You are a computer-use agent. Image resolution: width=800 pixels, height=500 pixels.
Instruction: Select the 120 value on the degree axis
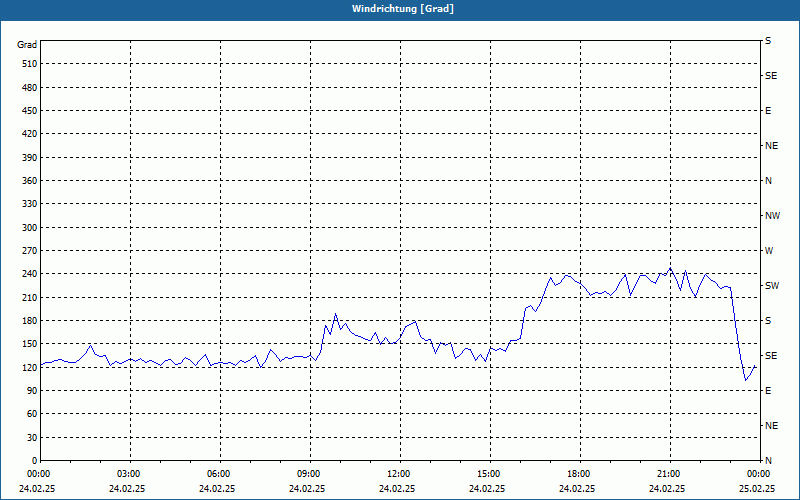tap(30, 367)
